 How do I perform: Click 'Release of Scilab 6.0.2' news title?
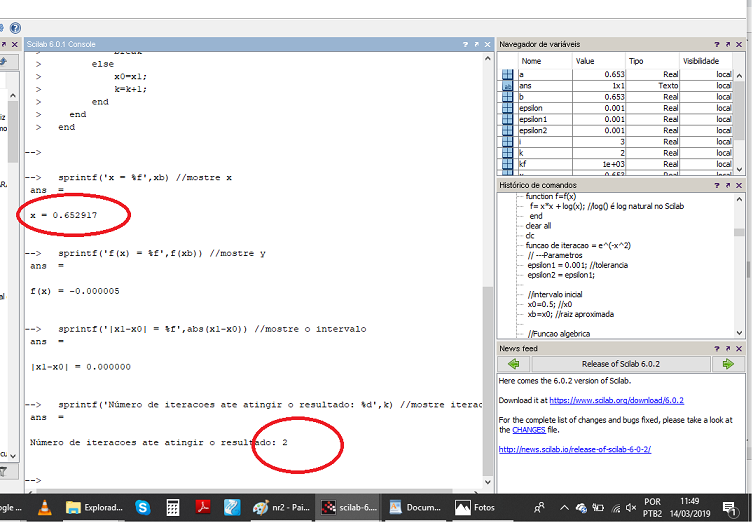coord(621,364)
